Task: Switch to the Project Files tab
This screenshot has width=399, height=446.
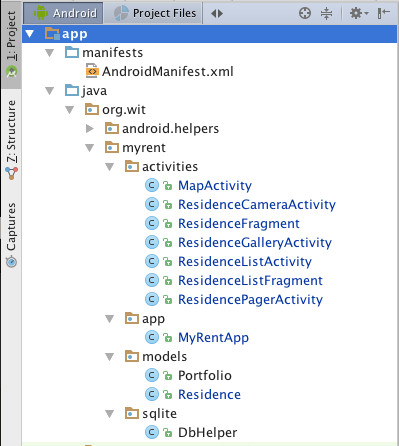Action: [153, 13]
